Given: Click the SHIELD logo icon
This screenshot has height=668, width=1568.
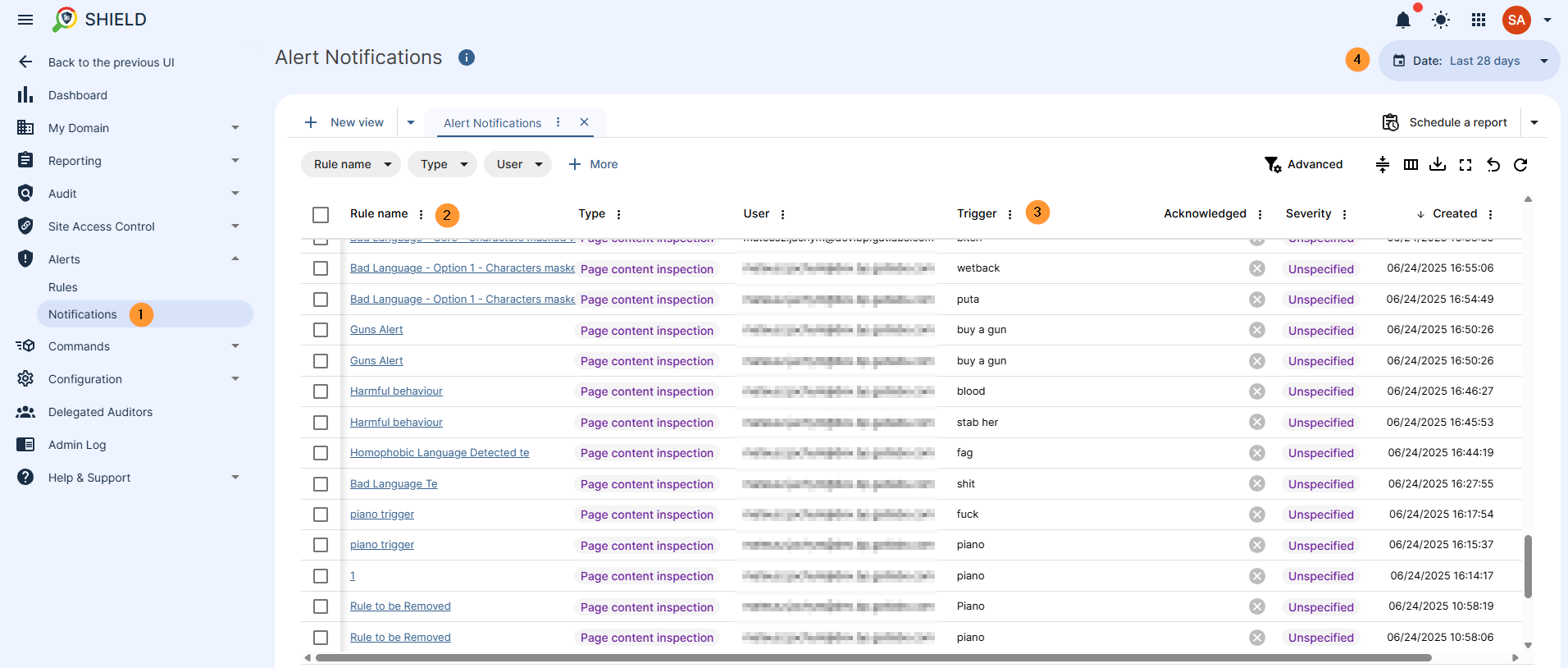Looking at the screenshot, I should tap(64, 20).
